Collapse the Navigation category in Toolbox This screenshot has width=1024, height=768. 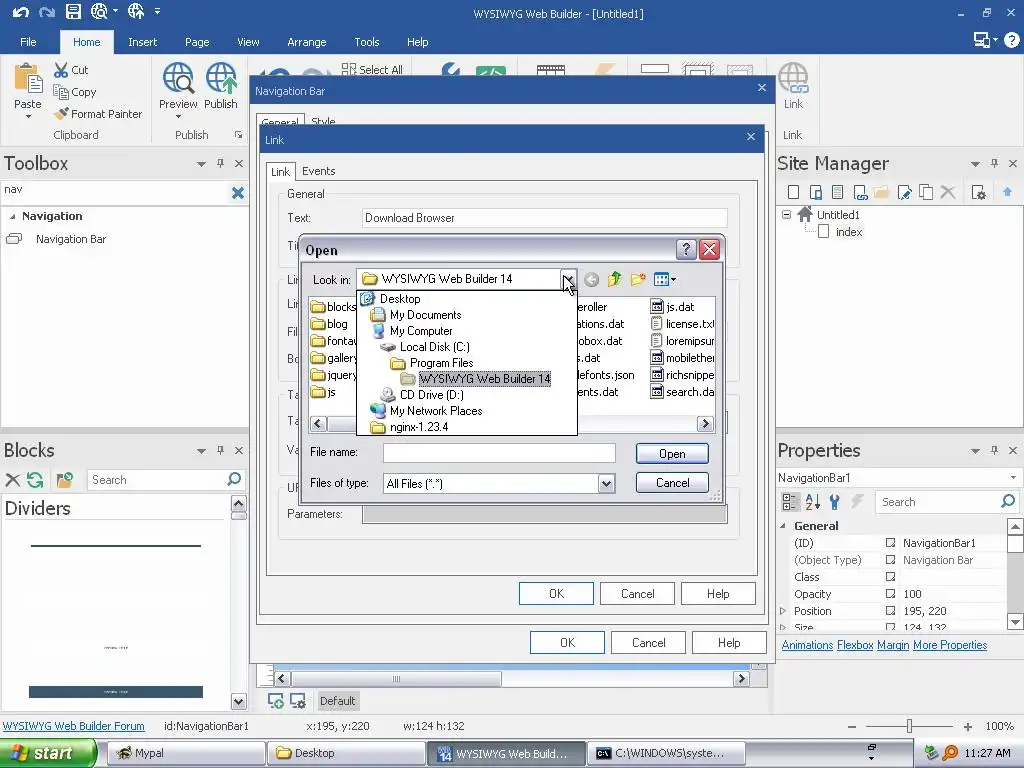12,216
